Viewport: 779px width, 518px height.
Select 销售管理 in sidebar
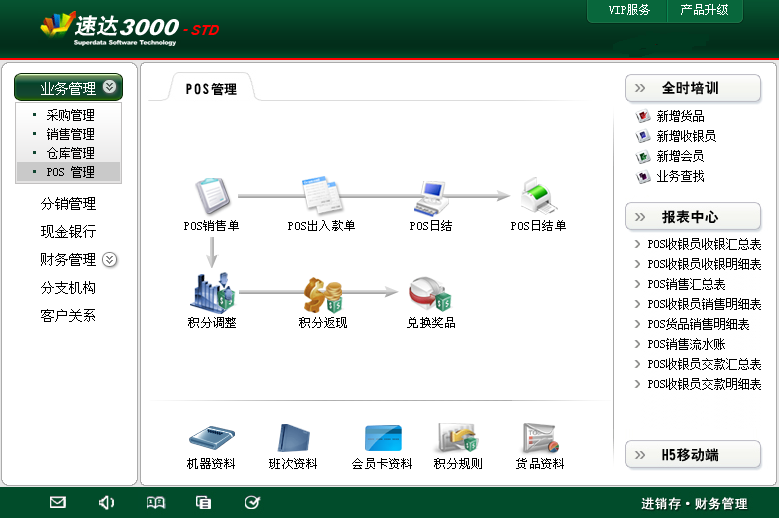tap(69, 134)
